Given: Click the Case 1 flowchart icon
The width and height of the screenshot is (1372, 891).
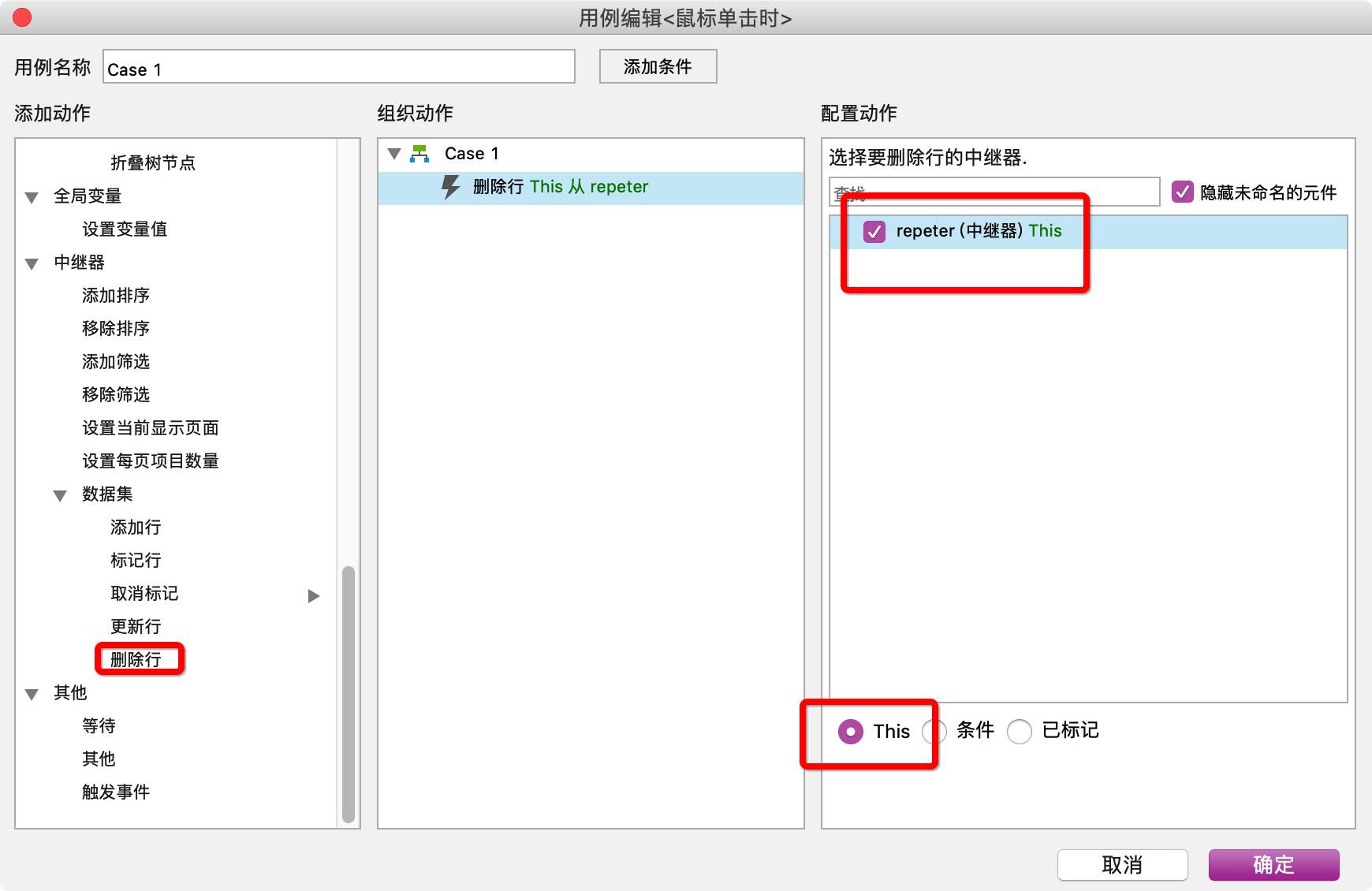Looking at the screenshot, I should [419, 154].
